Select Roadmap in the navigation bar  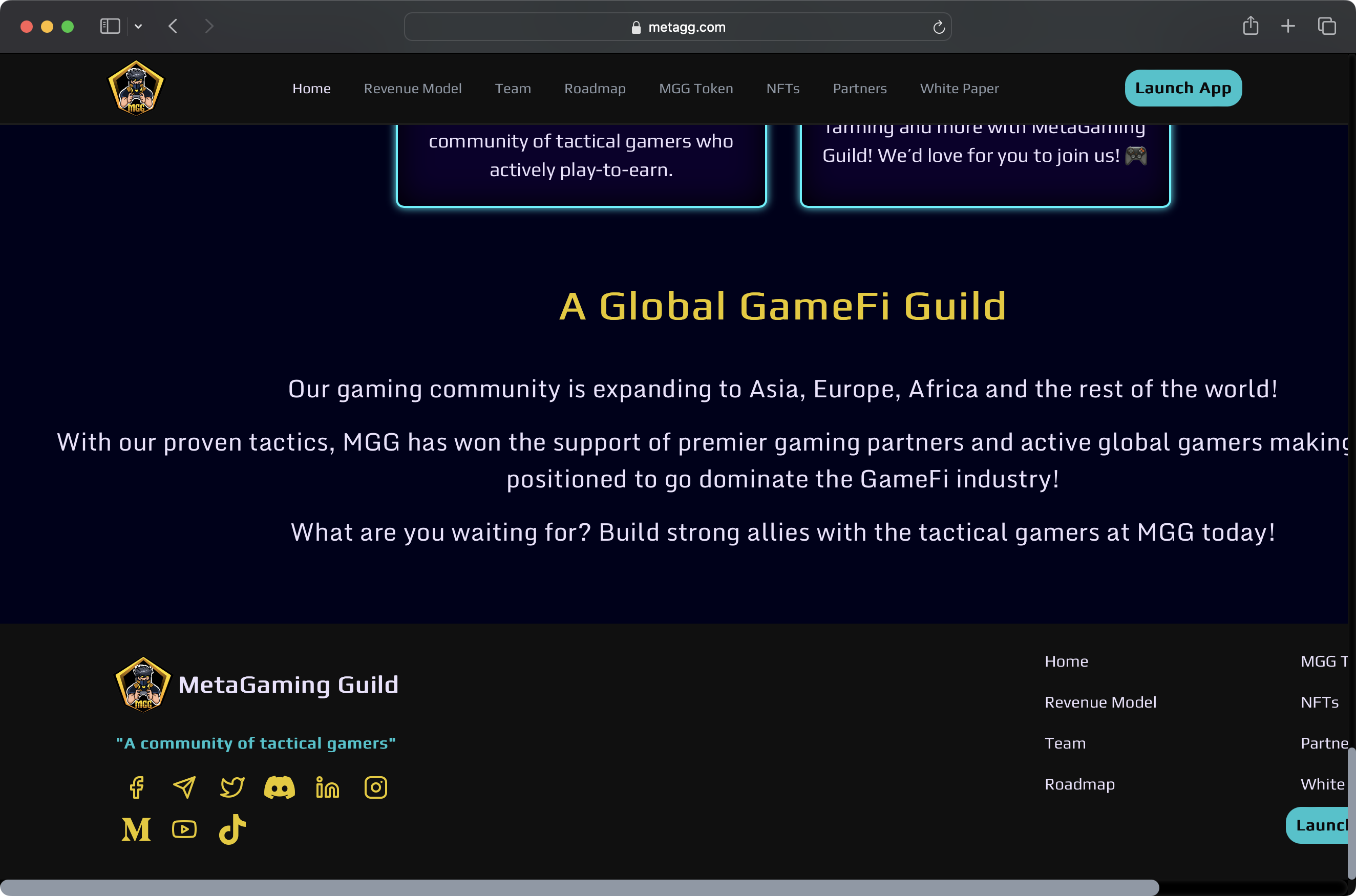[x=595, y=88]
